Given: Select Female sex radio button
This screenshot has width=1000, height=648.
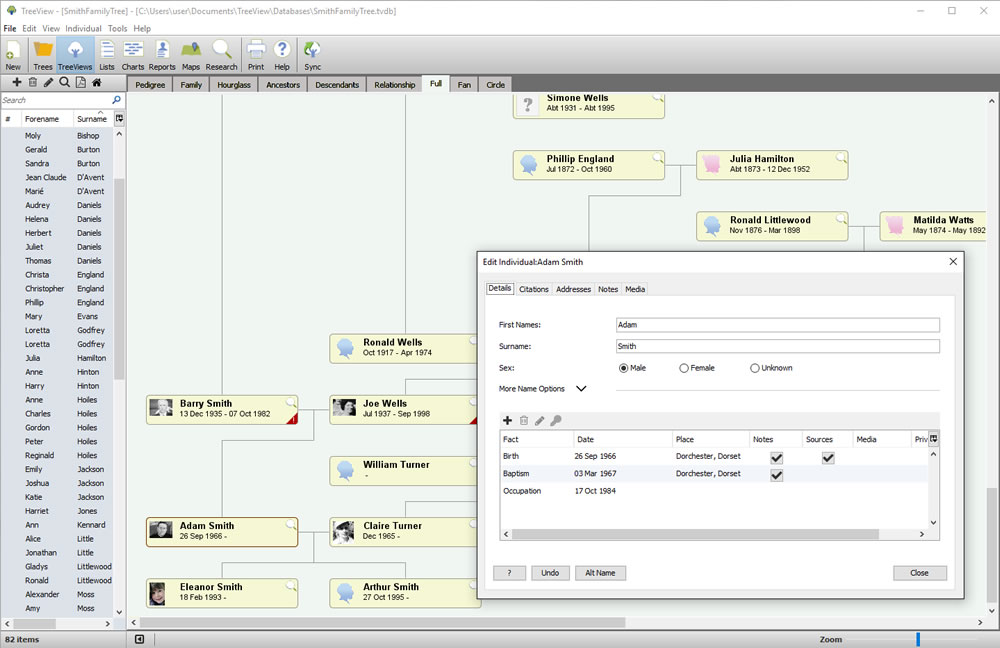Looking at the screenshot, I should [x=684, y=368].
